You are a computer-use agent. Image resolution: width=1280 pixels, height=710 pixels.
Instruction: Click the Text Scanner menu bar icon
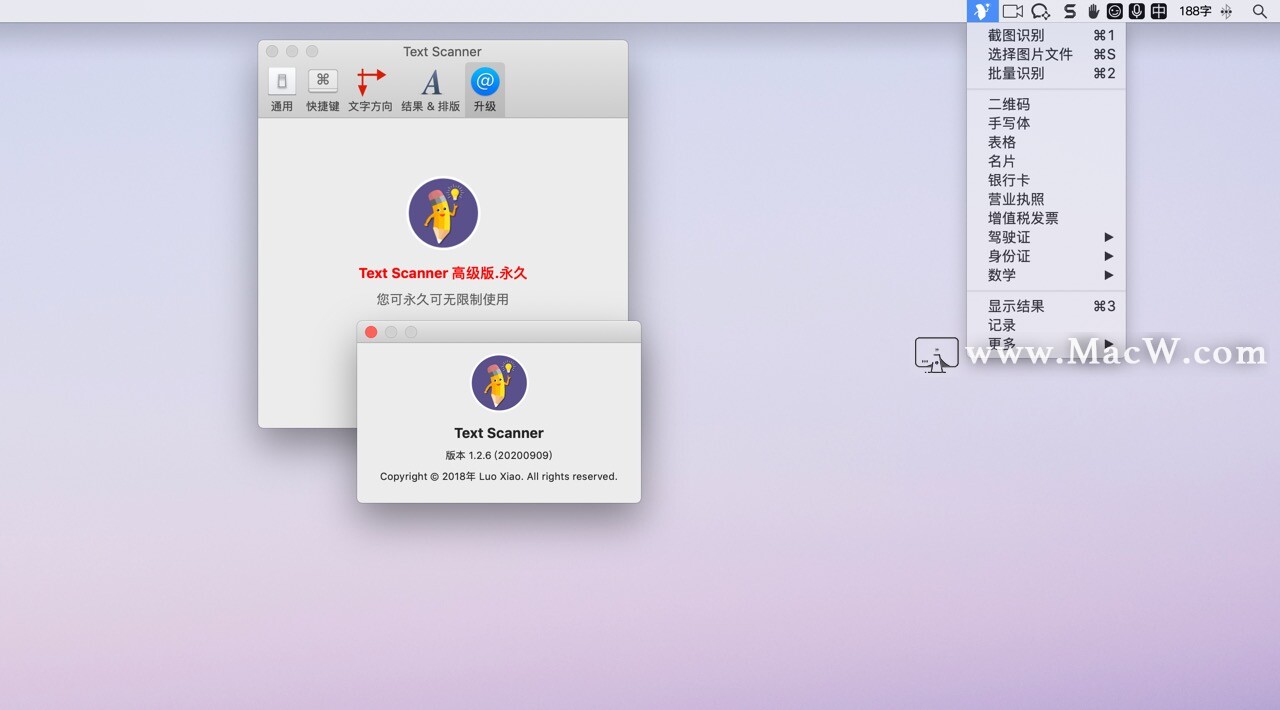point(983,11)
